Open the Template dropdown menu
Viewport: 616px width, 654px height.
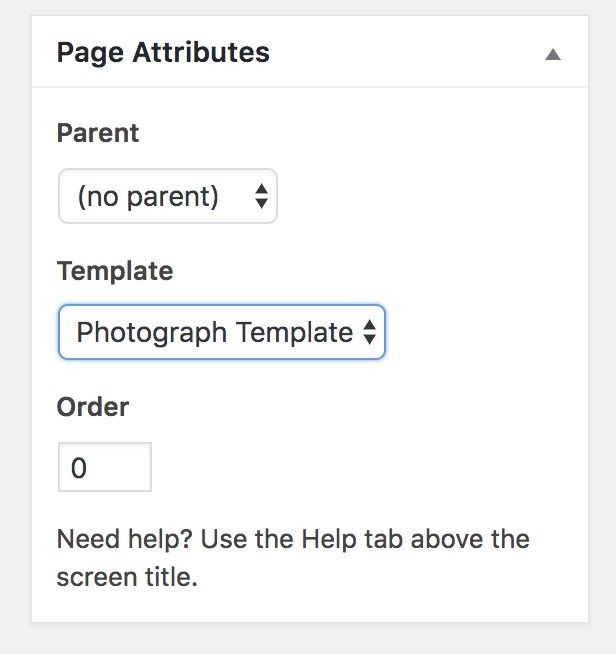click(x=221, y=332)
